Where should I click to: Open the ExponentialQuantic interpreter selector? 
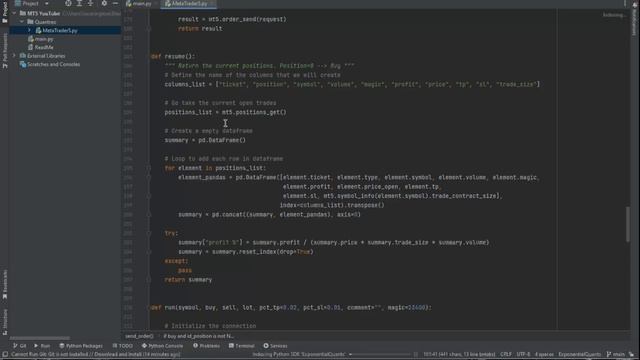coord(580,354)
